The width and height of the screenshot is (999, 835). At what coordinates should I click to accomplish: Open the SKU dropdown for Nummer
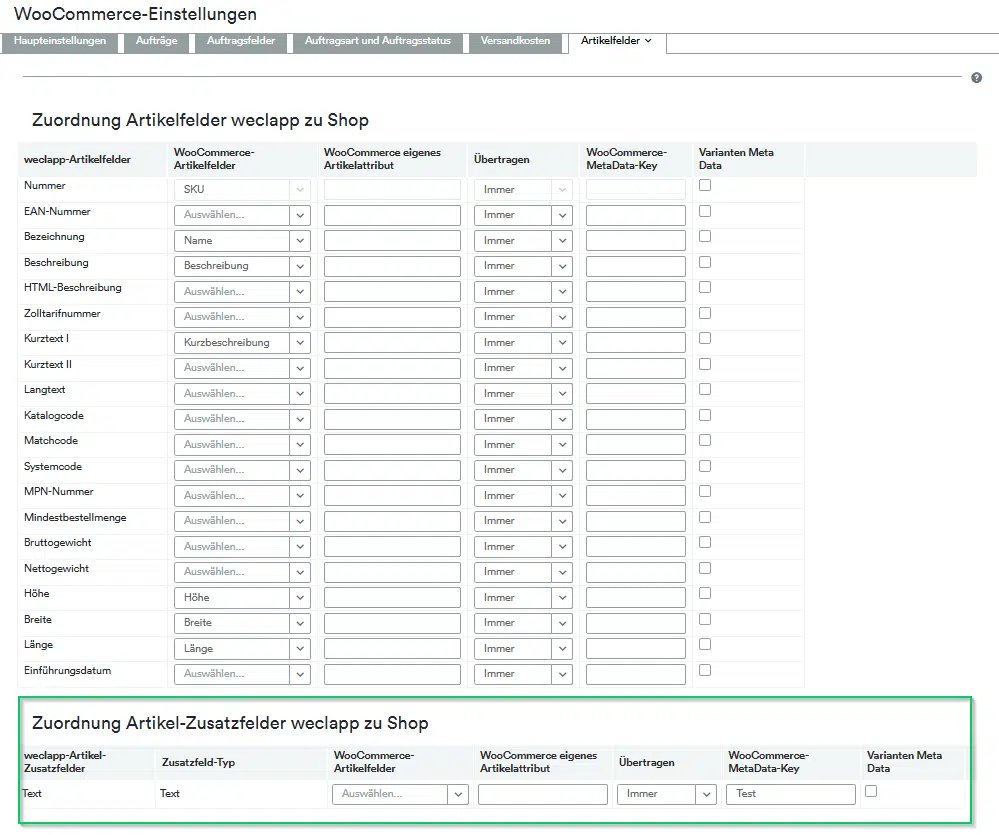(242, 189)
